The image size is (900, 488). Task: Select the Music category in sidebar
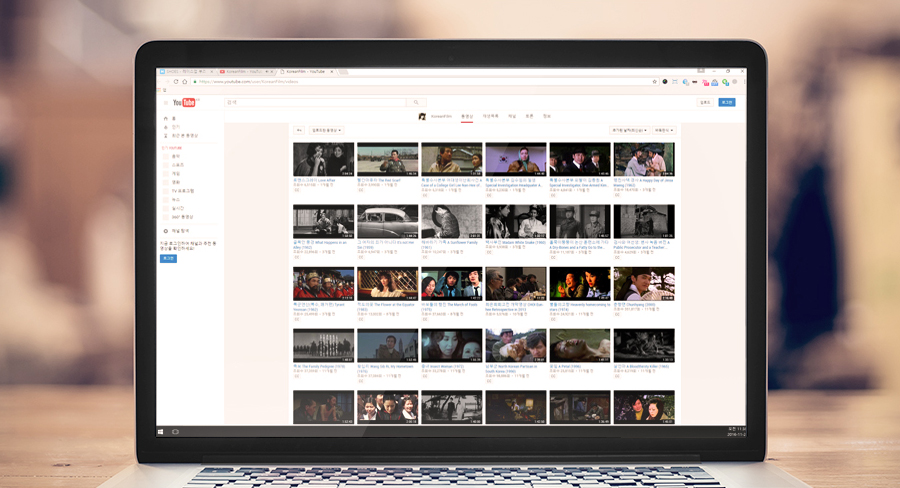pos(172,156)
